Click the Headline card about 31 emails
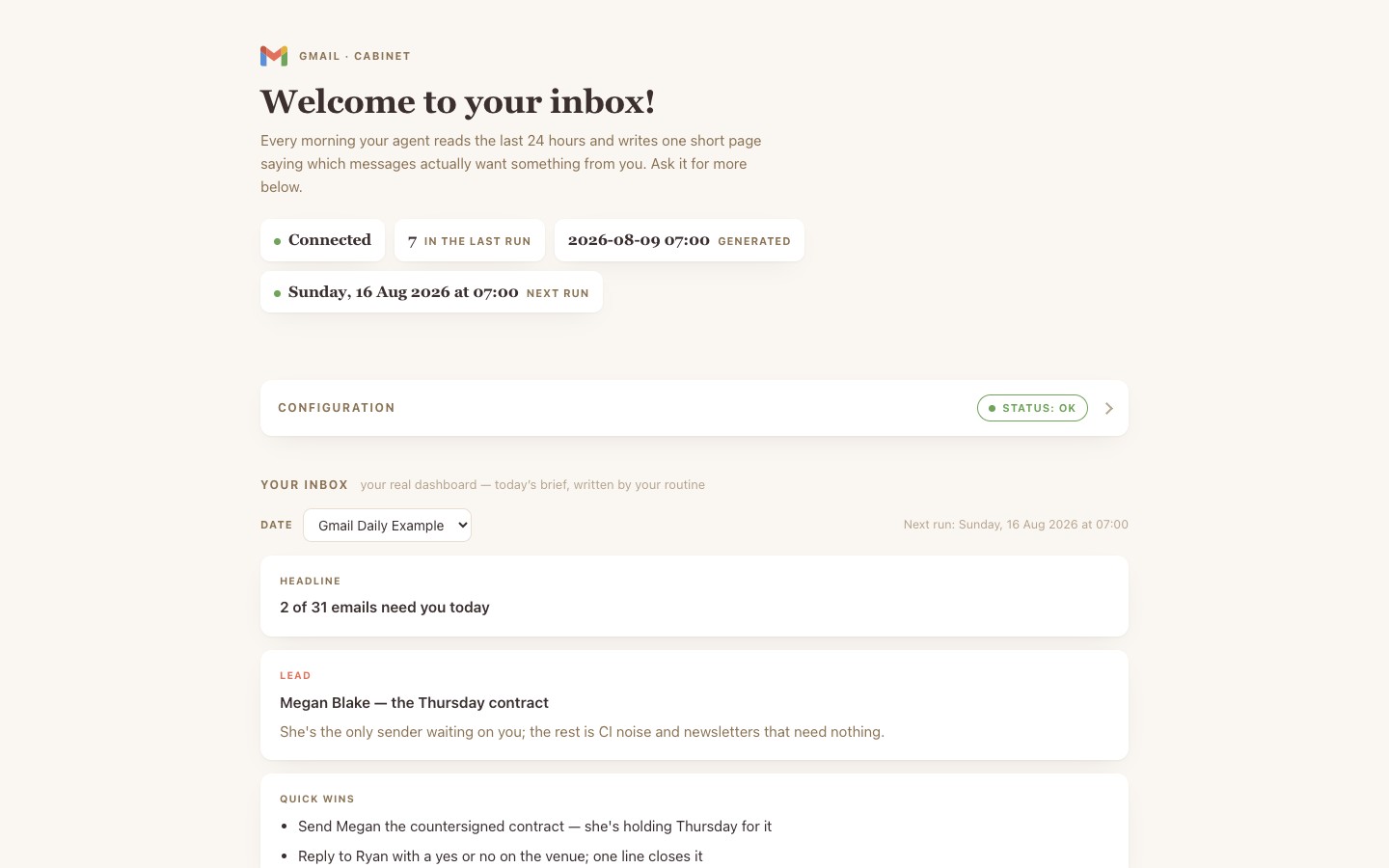The height and width of the screenshot is (868, 1389). (x=694, y=596)
